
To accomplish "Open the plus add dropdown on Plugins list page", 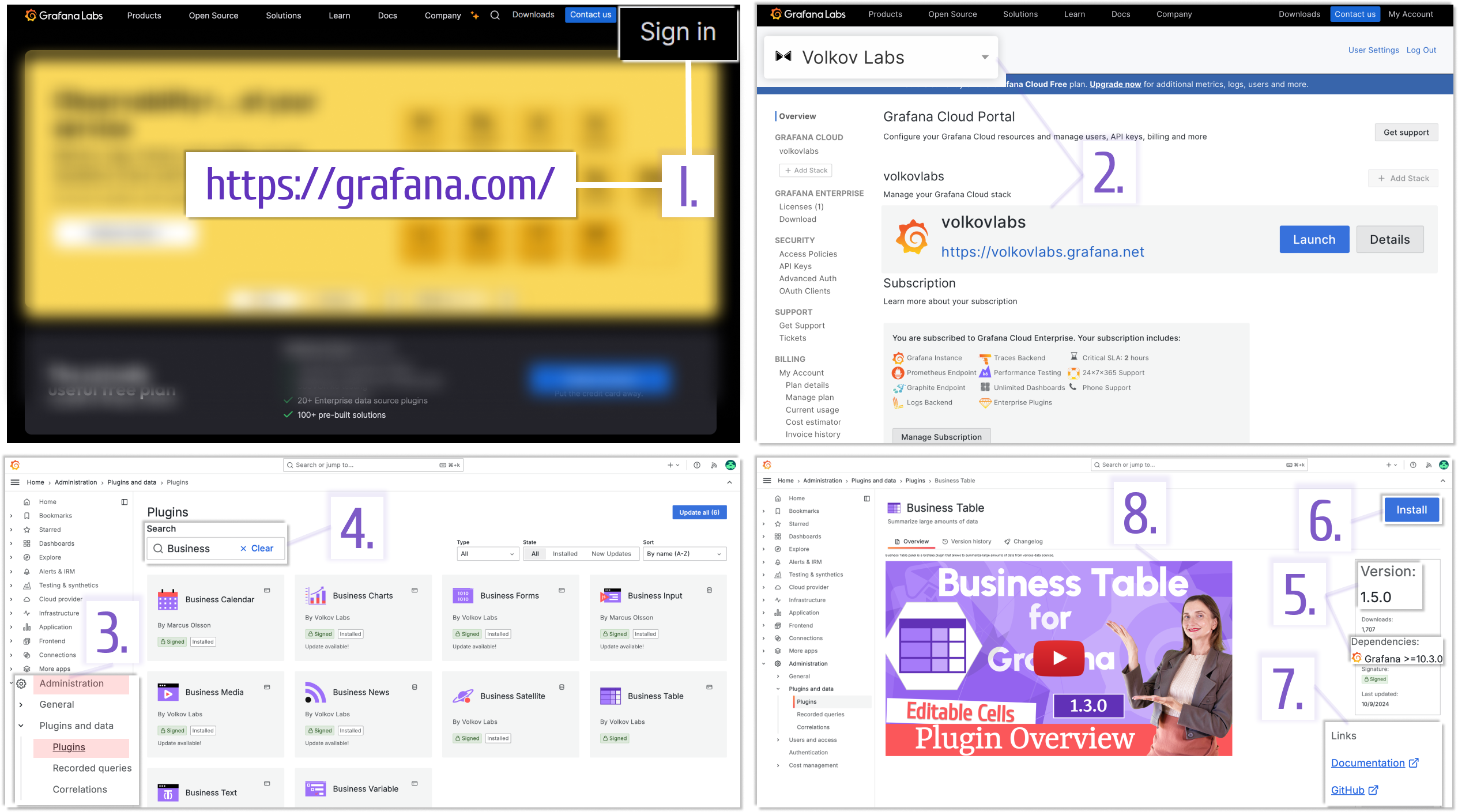I will 673,465.
